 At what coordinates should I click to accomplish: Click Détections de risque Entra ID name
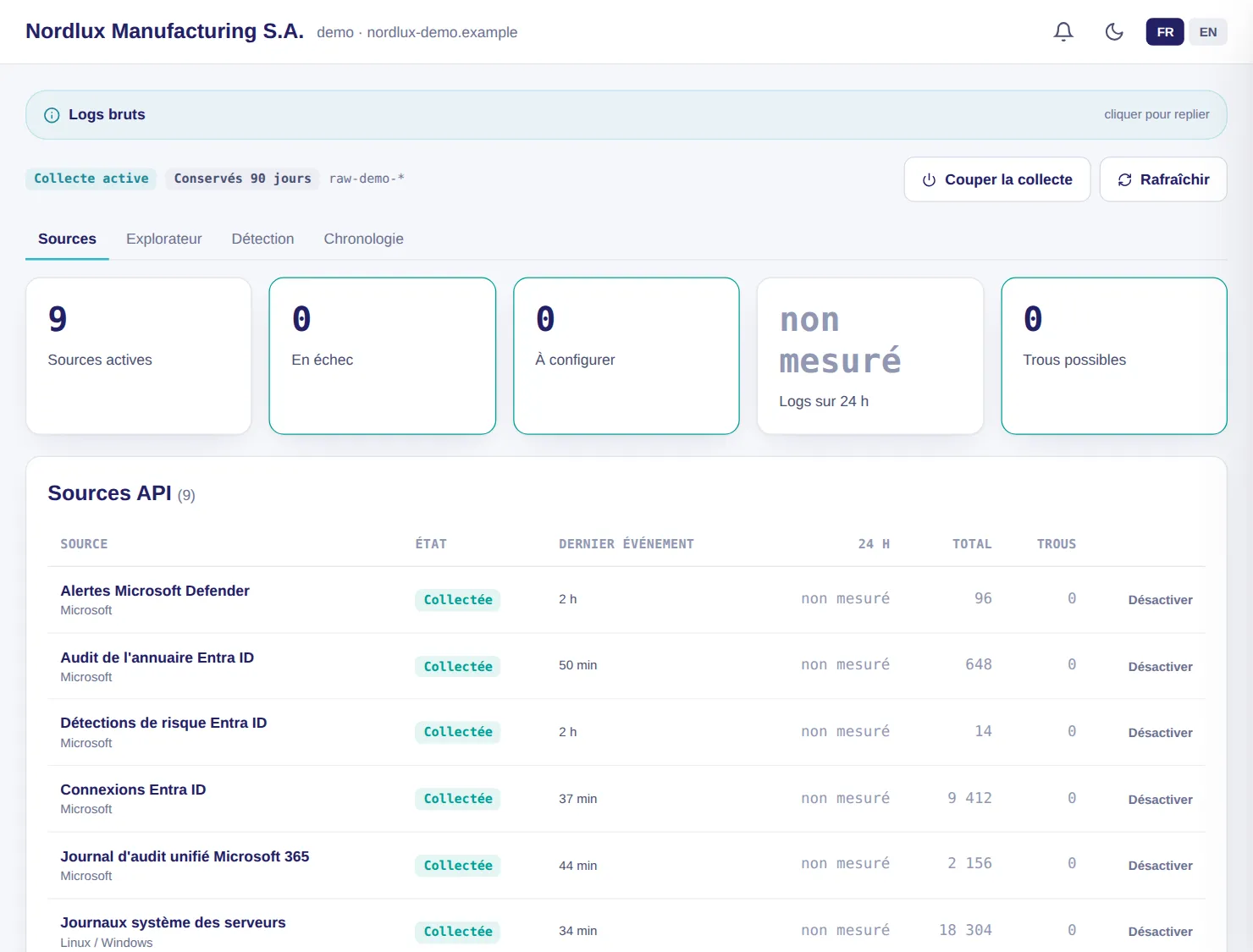point(163,723)
